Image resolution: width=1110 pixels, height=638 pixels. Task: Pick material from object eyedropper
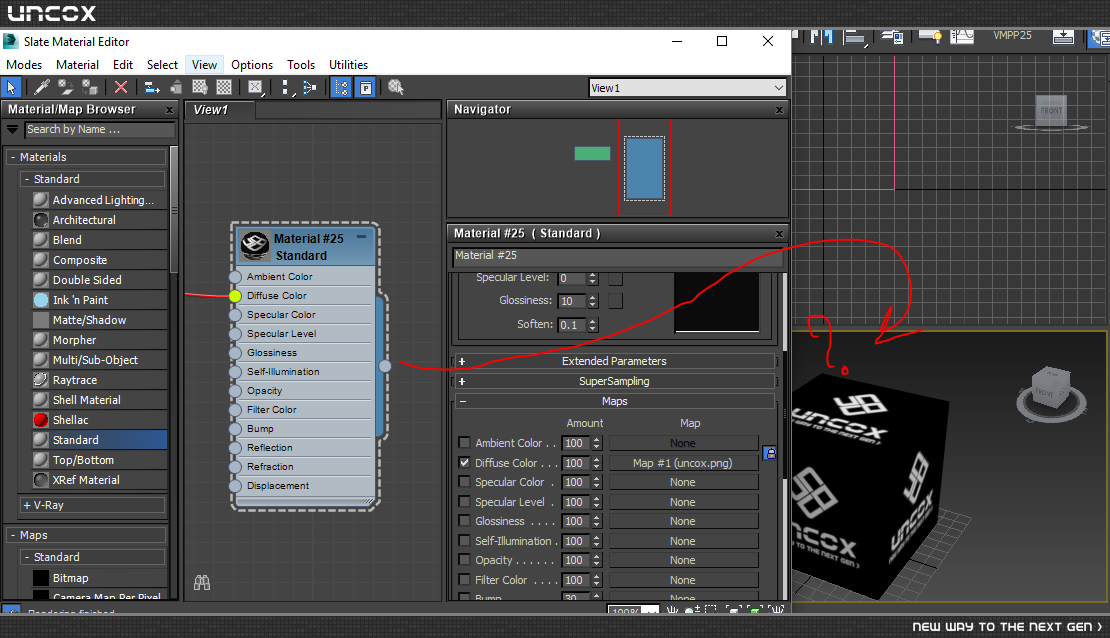[x=42, y=88]
